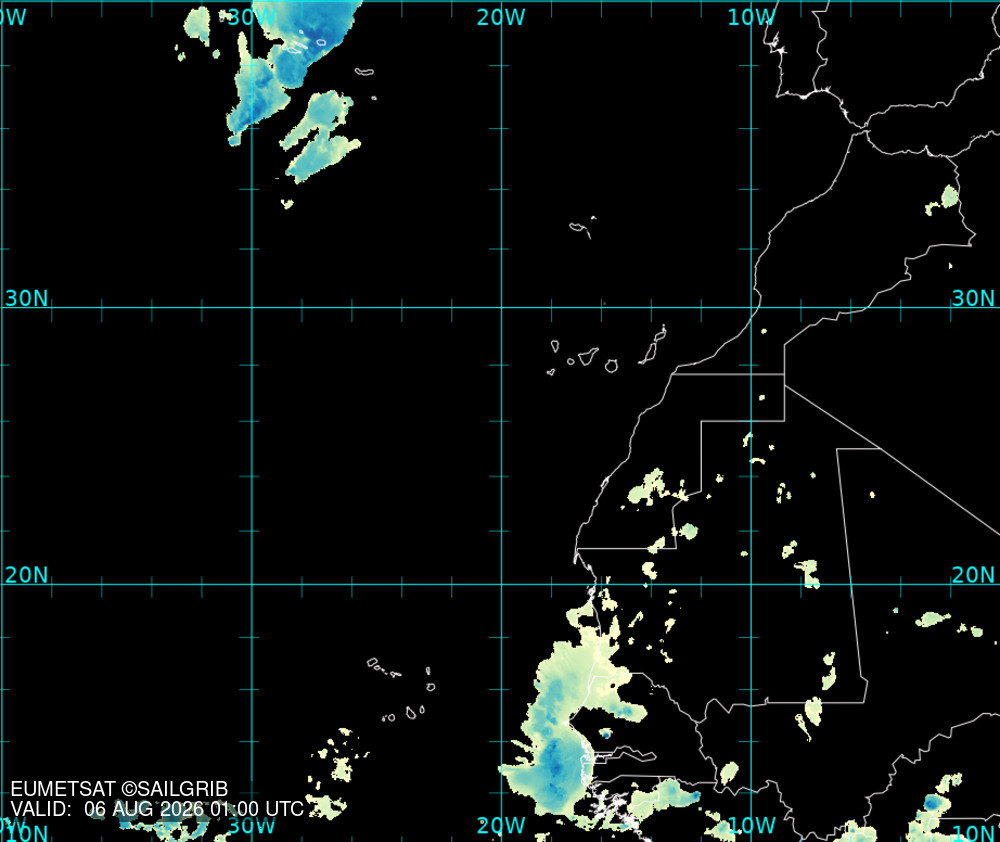
Task: Click the 30N latitude label on left edge
Action: coord(27,298)
